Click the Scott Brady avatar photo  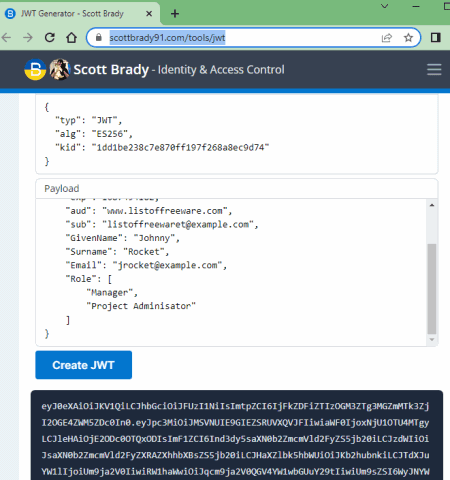click(60, 70)
